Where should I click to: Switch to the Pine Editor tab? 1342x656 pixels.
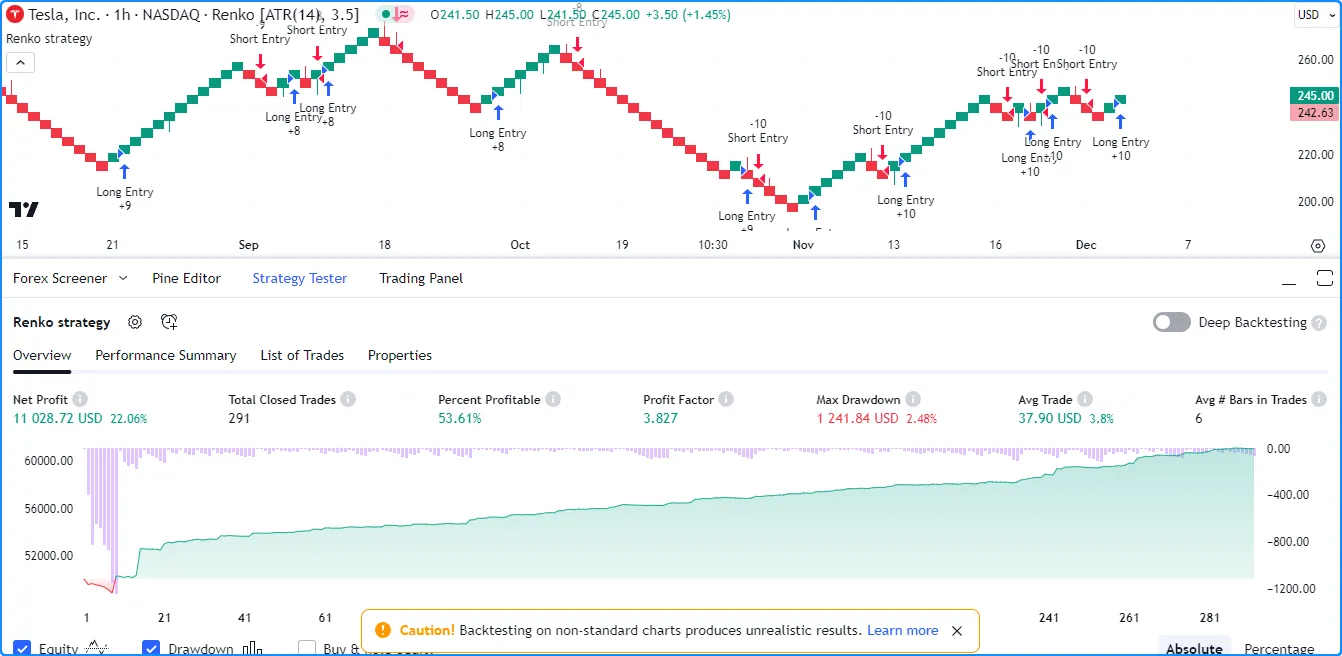tap(186, 278)
